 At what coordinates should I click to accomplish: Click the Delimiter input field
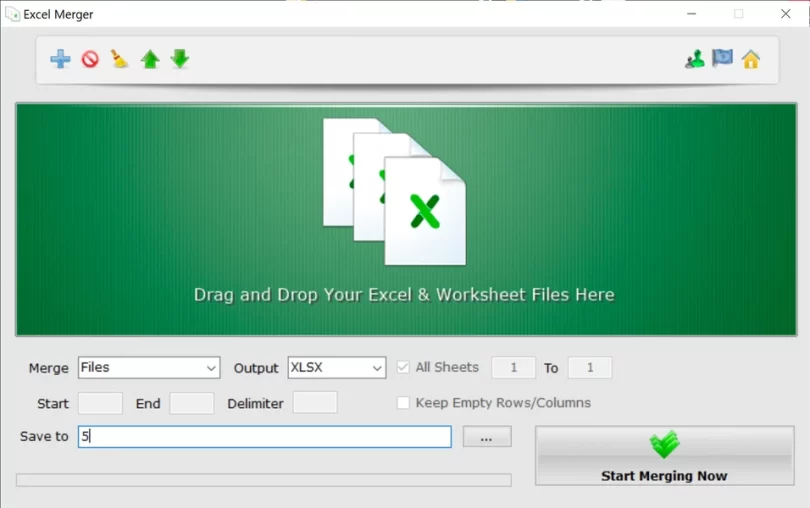[x=315, y=403]
